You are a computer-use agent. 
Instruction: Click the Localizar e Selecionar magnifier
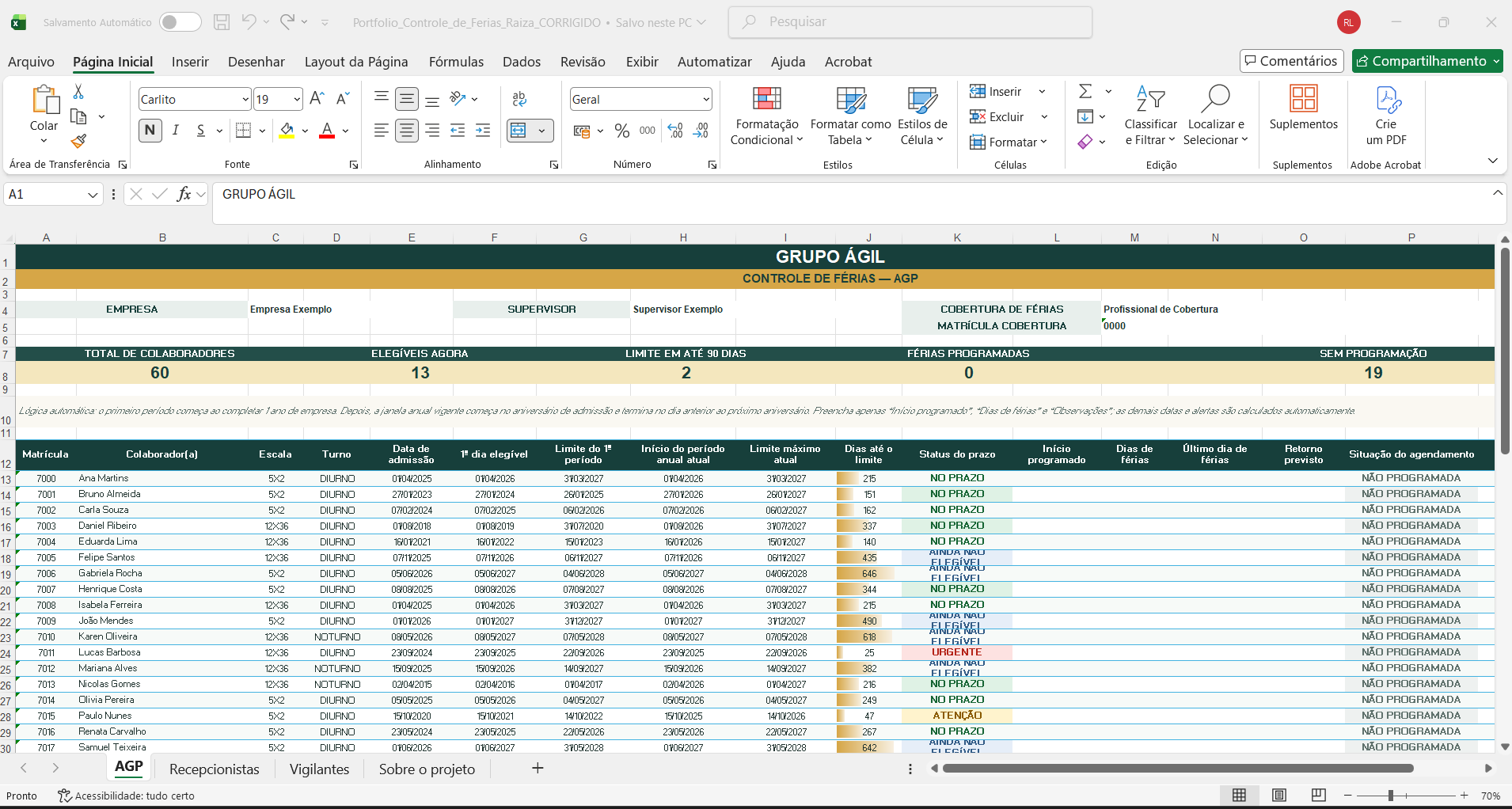(1215, 99)
